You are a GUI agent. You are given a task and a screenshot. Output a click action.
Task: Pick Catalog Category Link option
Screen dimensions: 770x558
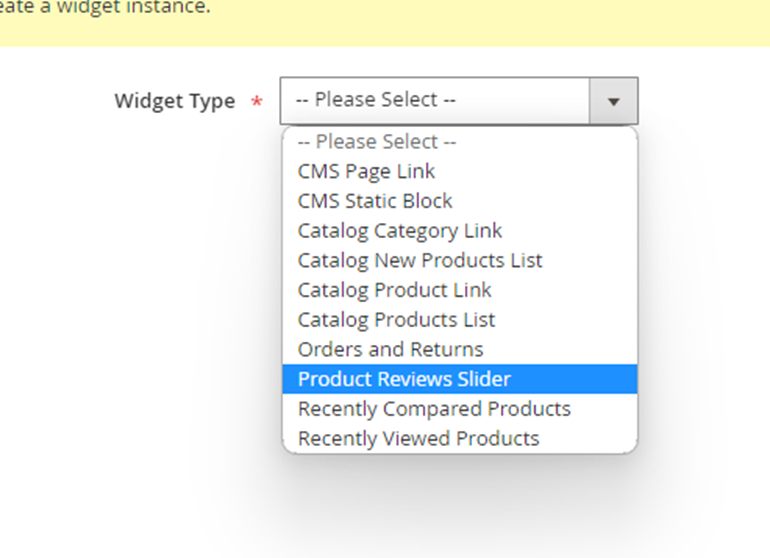point(400,231)
